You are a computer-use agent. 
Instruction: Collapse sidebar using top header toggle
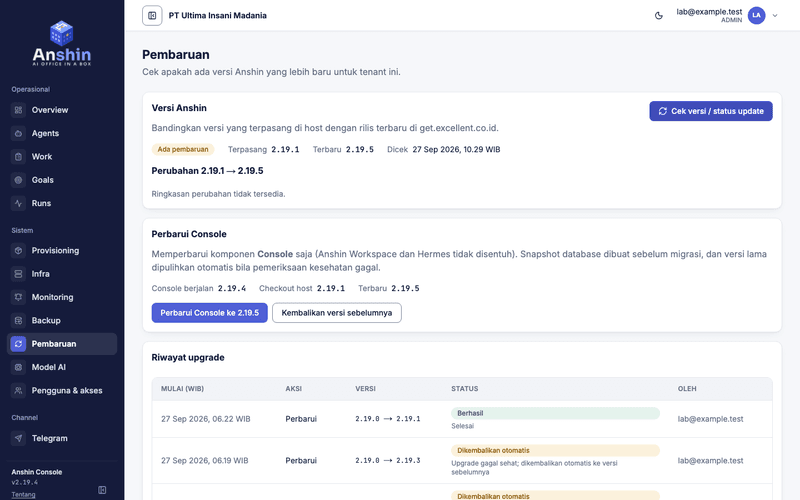pos(152,16)
